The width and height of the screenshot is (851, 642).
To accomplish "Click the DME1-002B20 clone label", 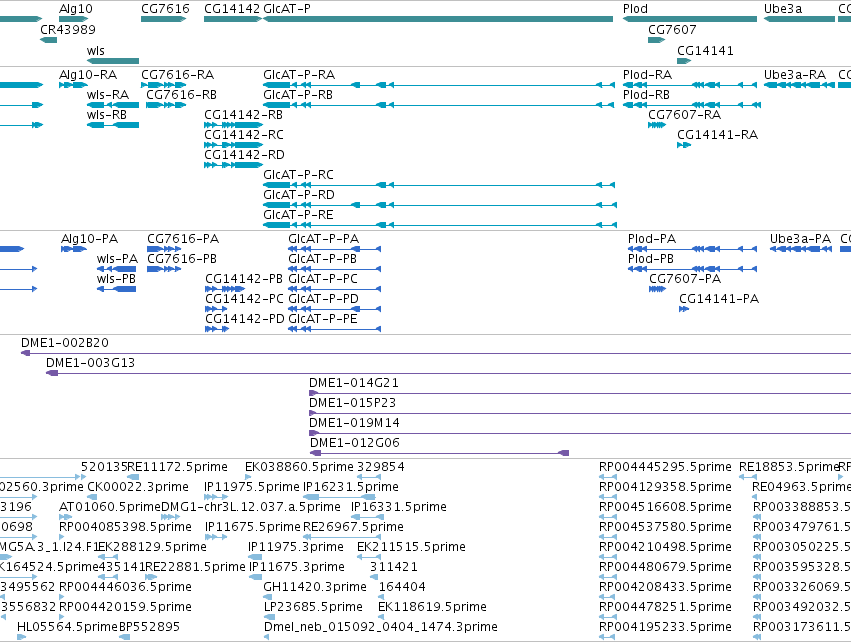I will (x=65, y=343).
